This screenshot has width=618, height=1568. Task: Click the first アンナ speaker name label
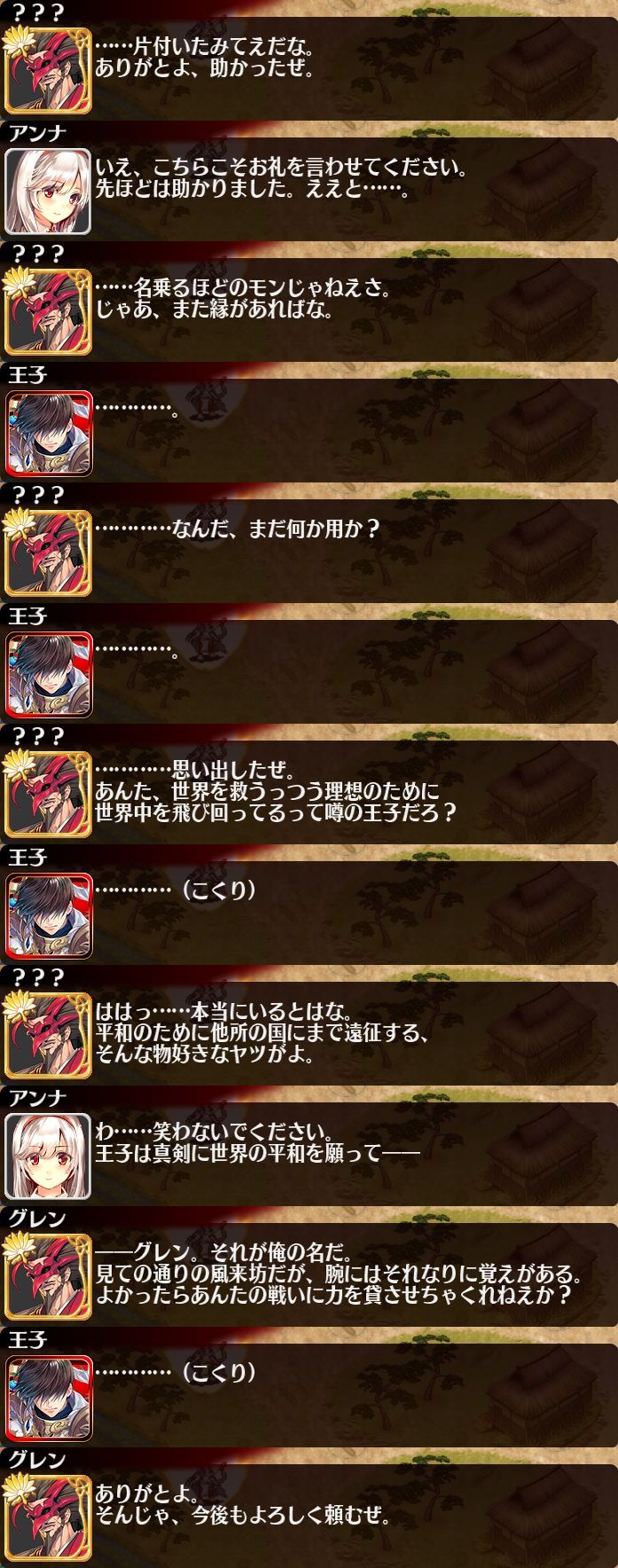35,132
